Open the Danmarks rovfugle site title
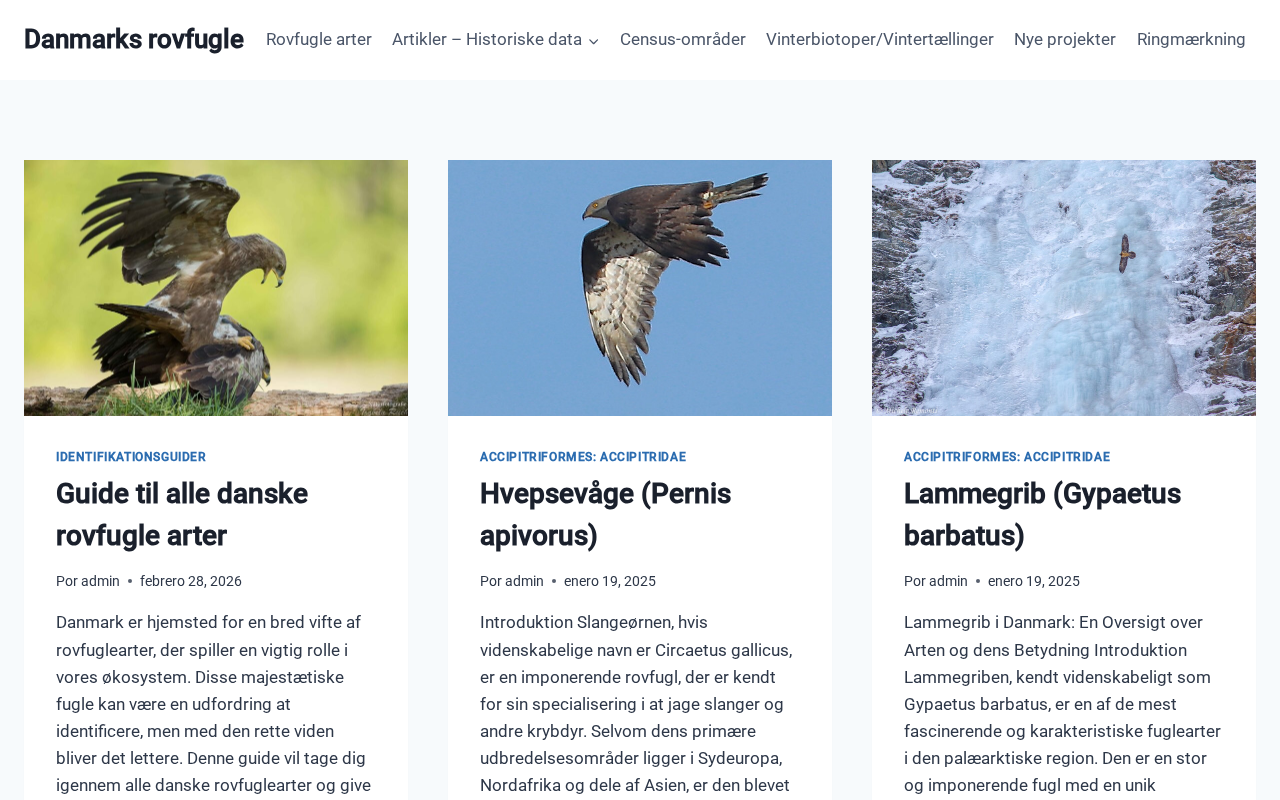Screen dimensions: 1280x800 click(134, 39)
